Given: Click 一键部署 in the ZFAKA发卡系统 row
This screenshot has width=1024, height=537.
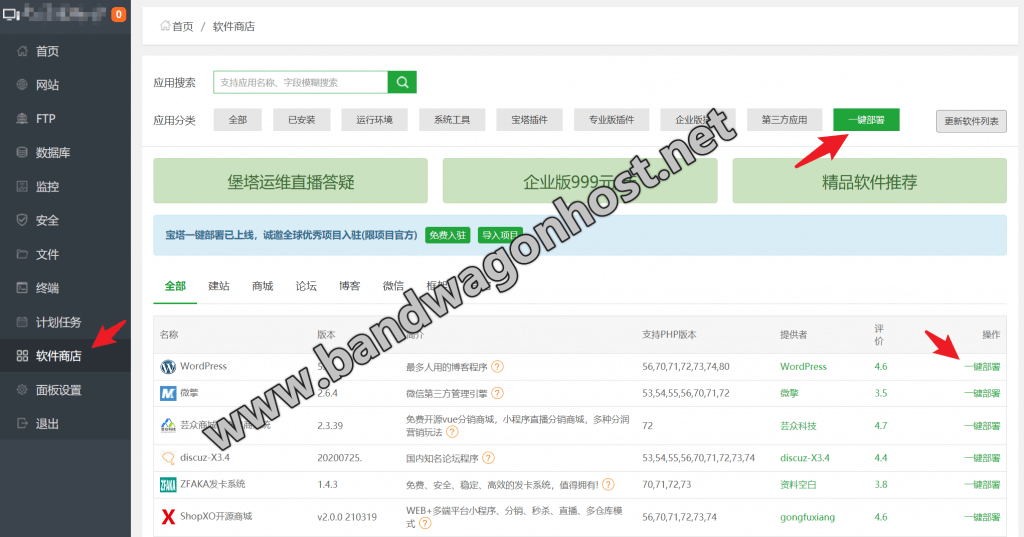Looking at the screenshot, I should [982, 485].
